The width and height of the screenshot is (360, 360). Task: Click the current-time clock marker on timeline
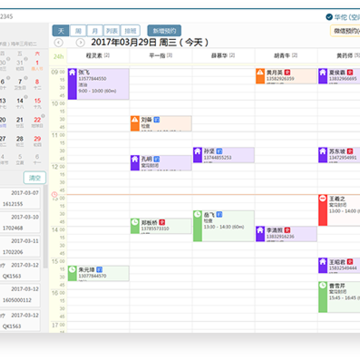click(x=54, y=195)
